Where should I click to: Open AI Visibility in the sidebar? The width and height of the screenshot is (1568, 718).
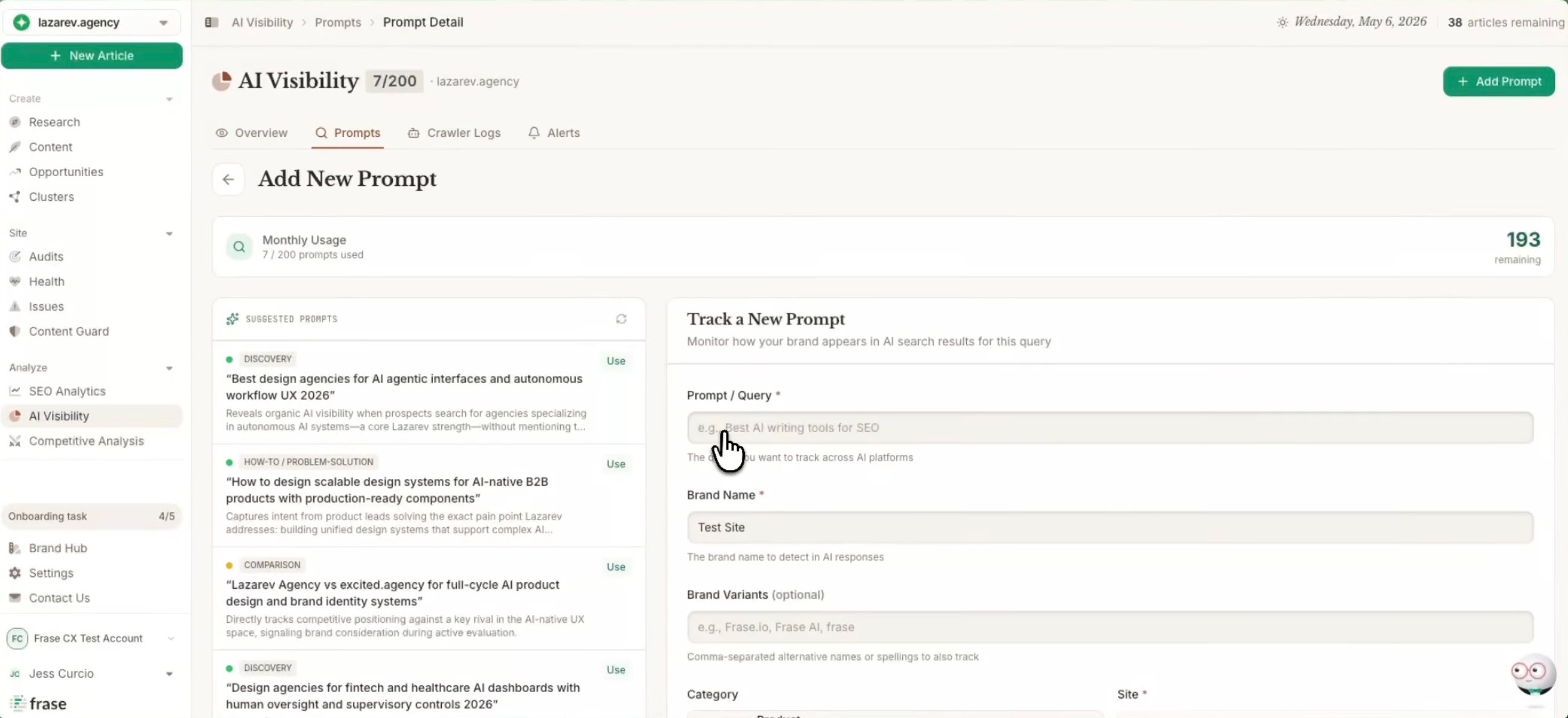91,416
